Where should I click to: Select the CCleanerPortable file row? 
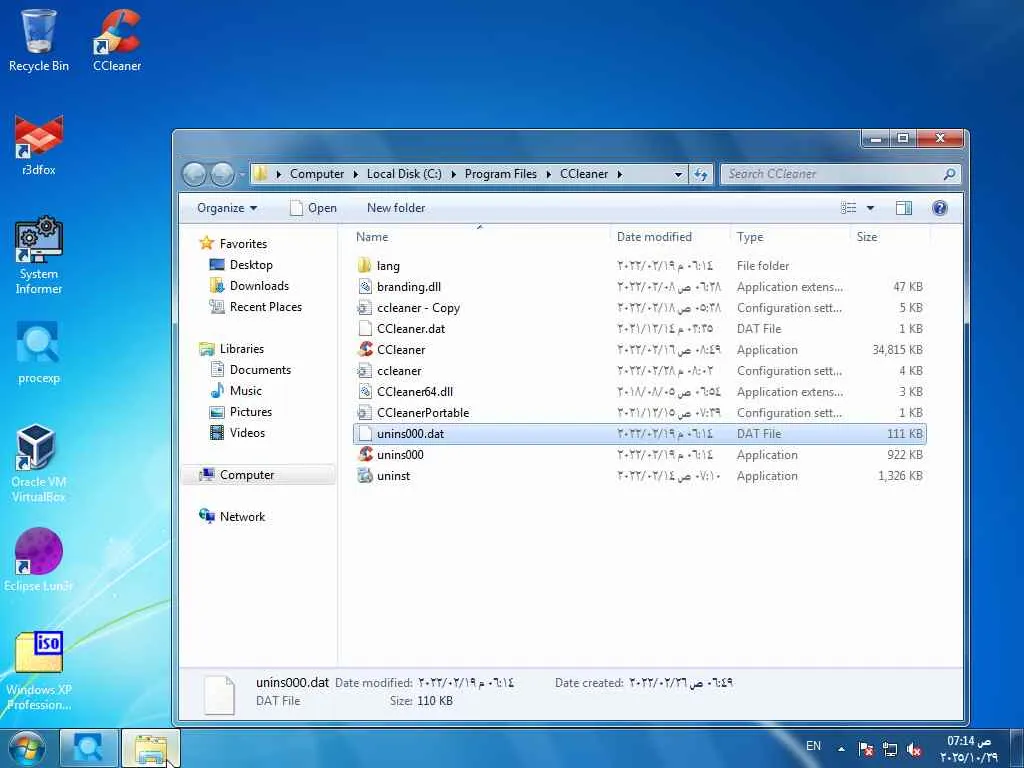click(639, 413)
